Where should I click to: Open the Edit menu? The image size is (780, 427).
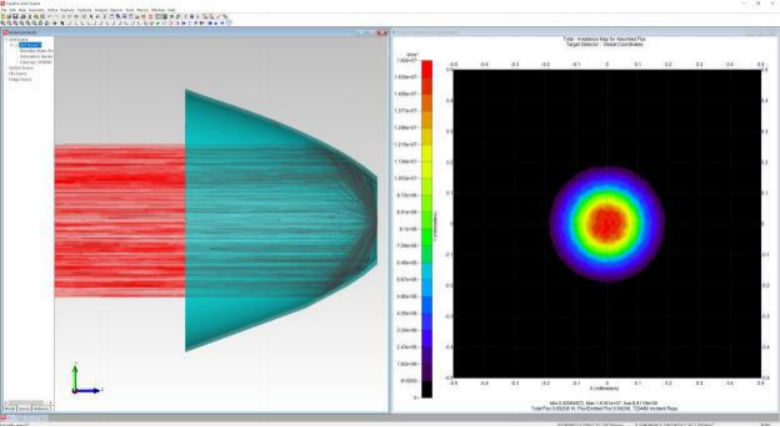(x=12, y=10)
